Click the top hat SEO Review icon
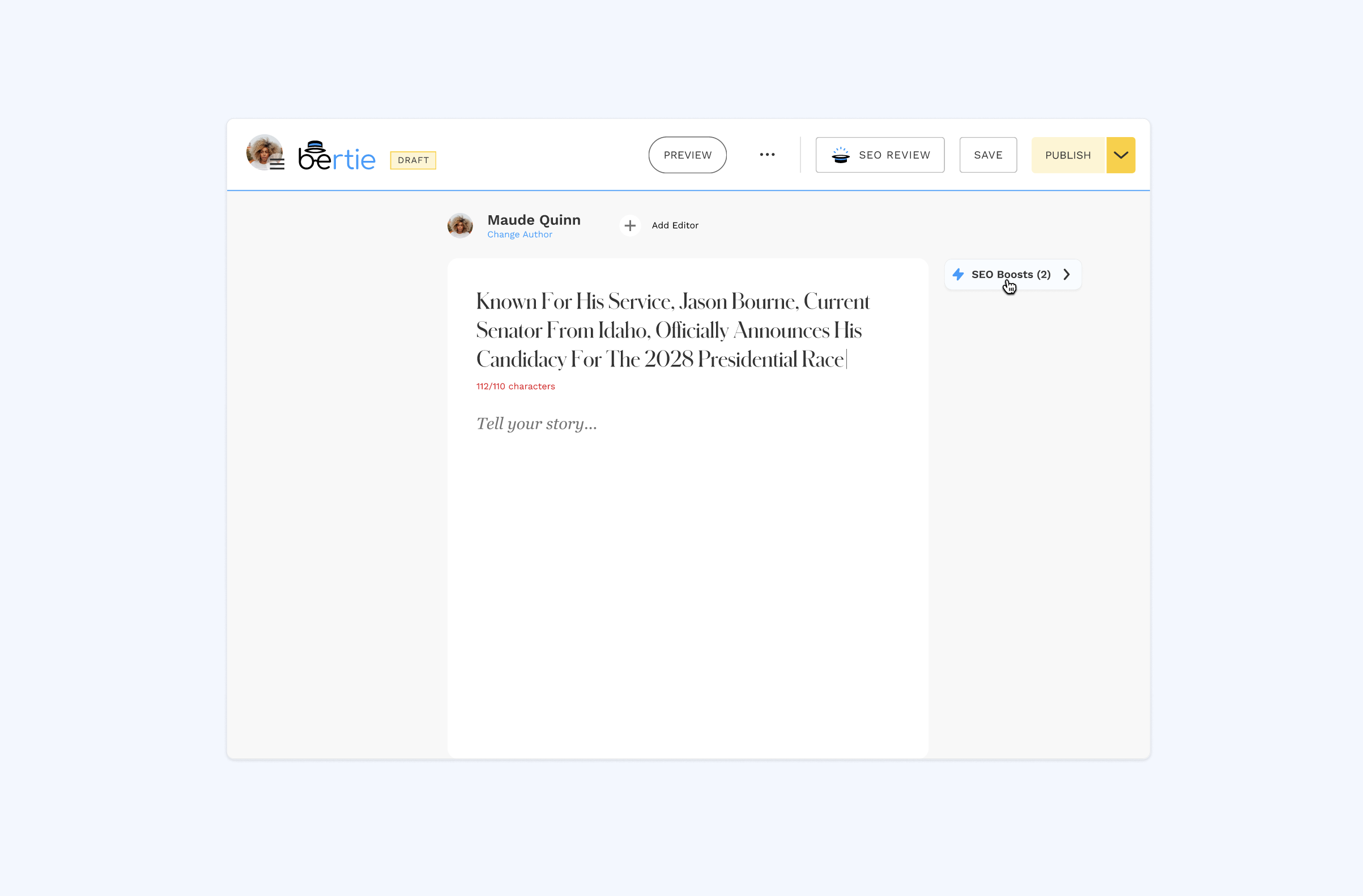Image resolution: width=1363 pixels, height=896 pixels. coord(840,155)
